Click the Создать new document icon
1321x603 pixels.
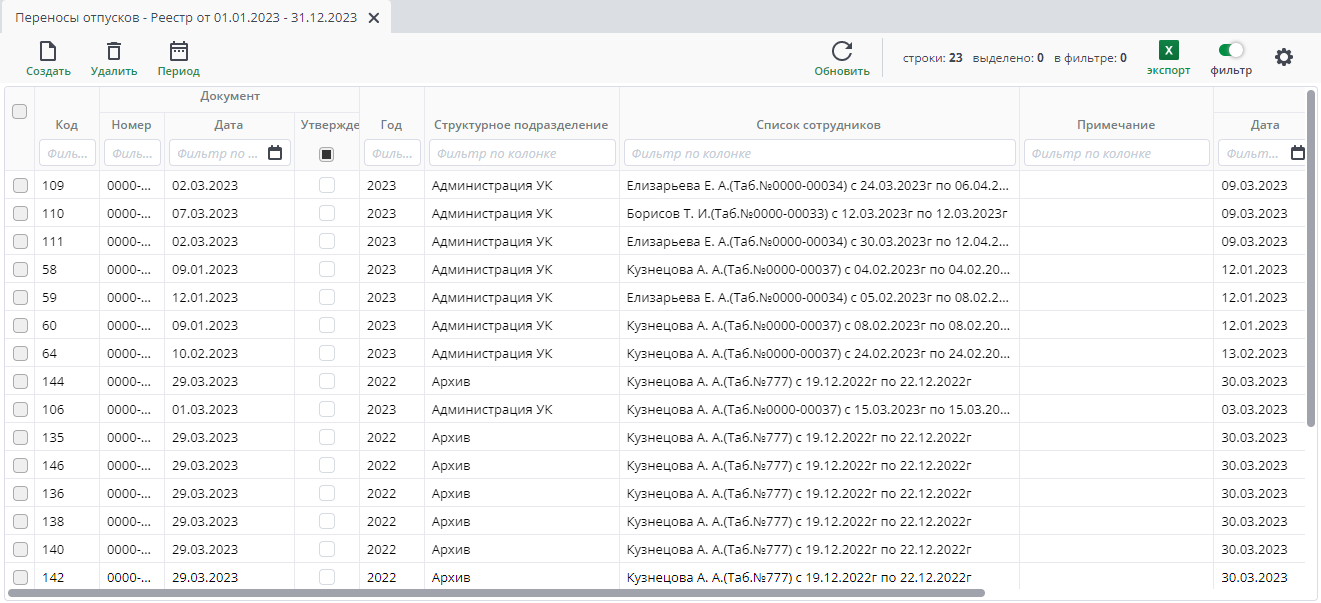47,51
